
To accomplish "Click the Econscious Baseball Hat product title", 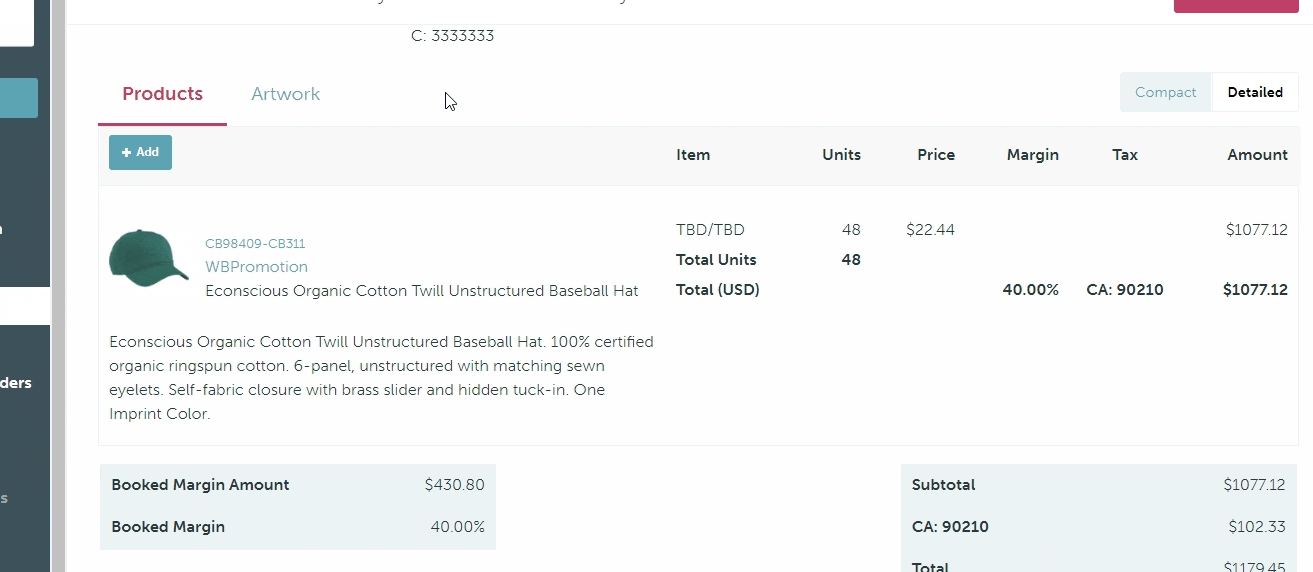I will point(421,291).
